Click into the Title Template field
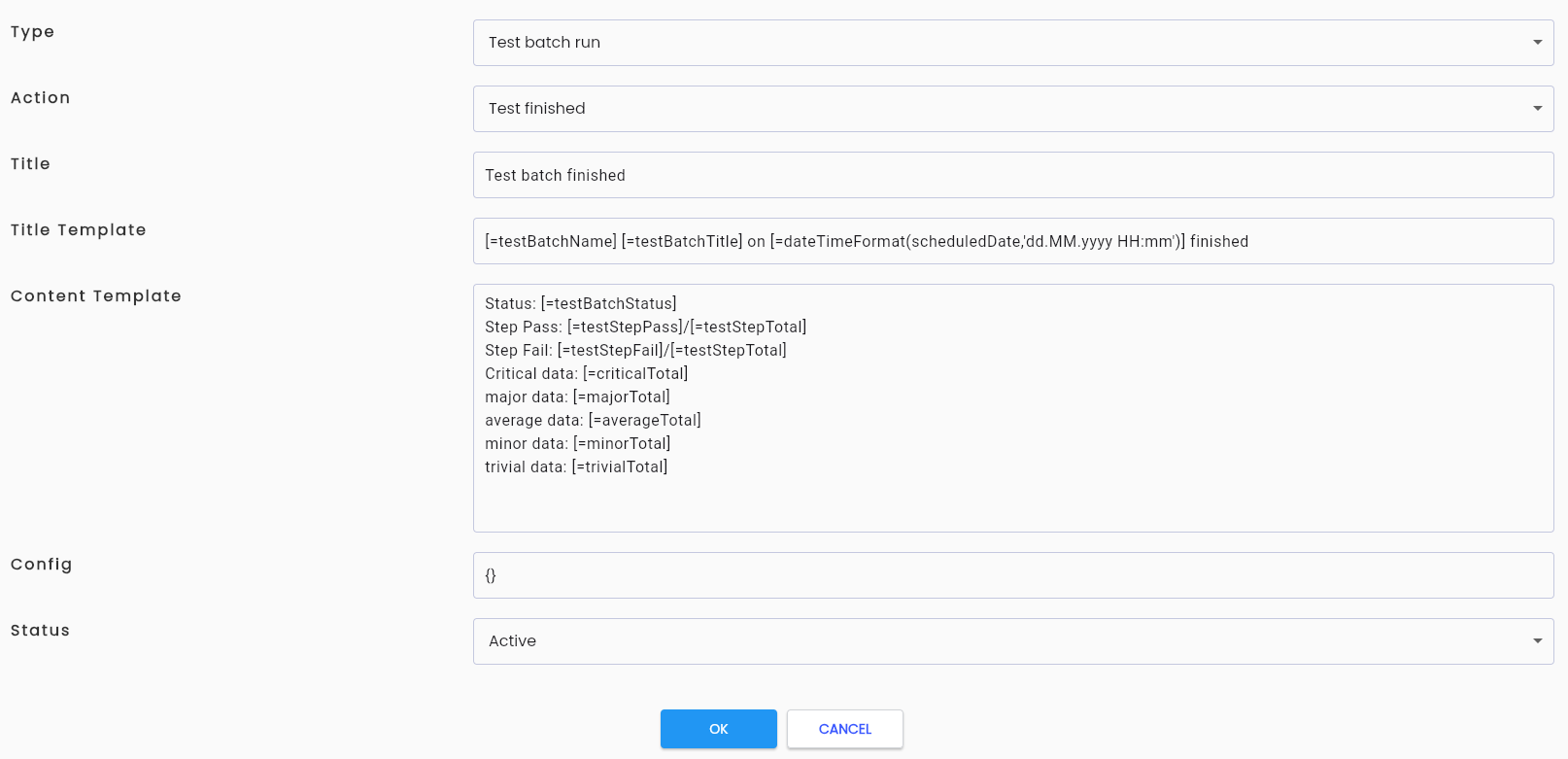Viewport: 1568px width, 759px height. click(x=1013, y=241)
